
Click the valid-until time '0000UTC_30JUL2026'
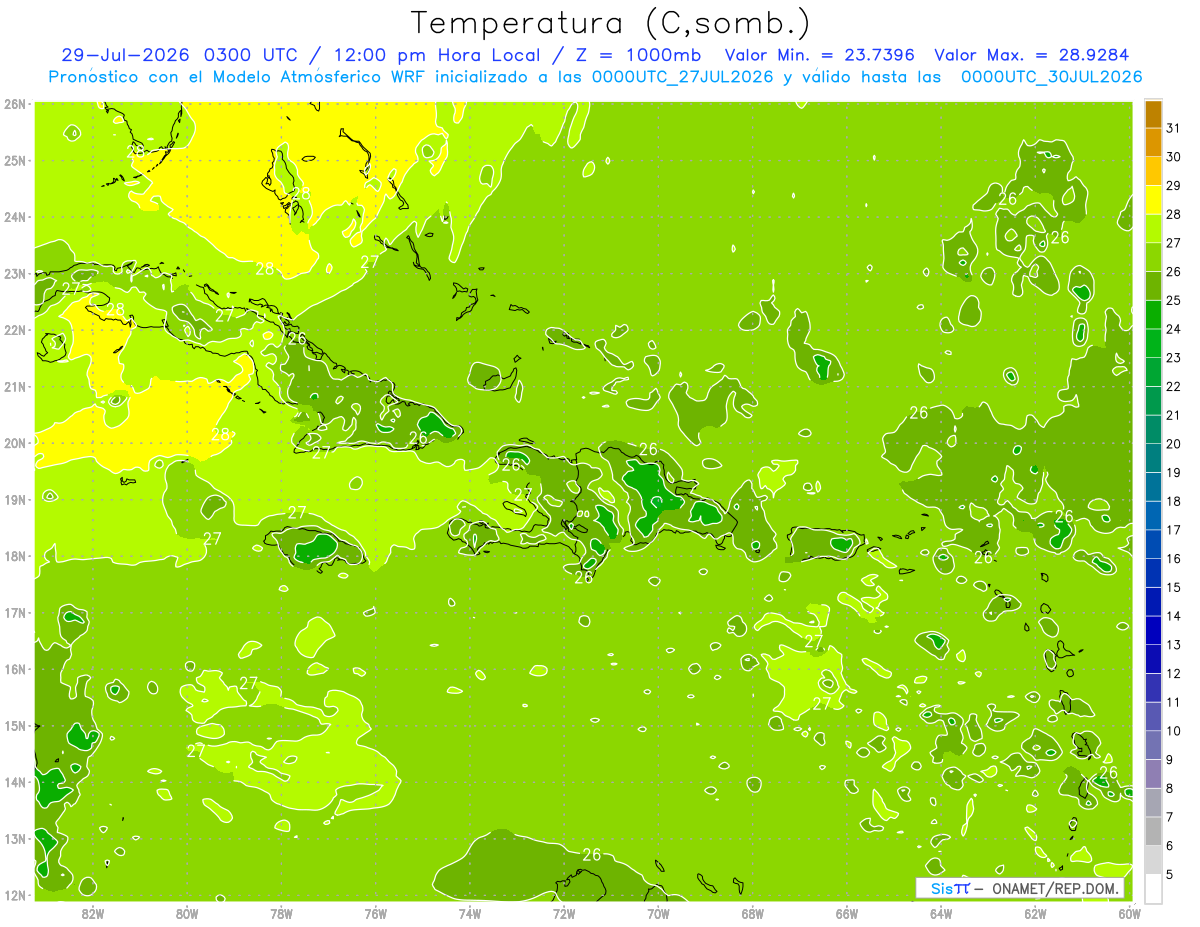(1051, 76)
